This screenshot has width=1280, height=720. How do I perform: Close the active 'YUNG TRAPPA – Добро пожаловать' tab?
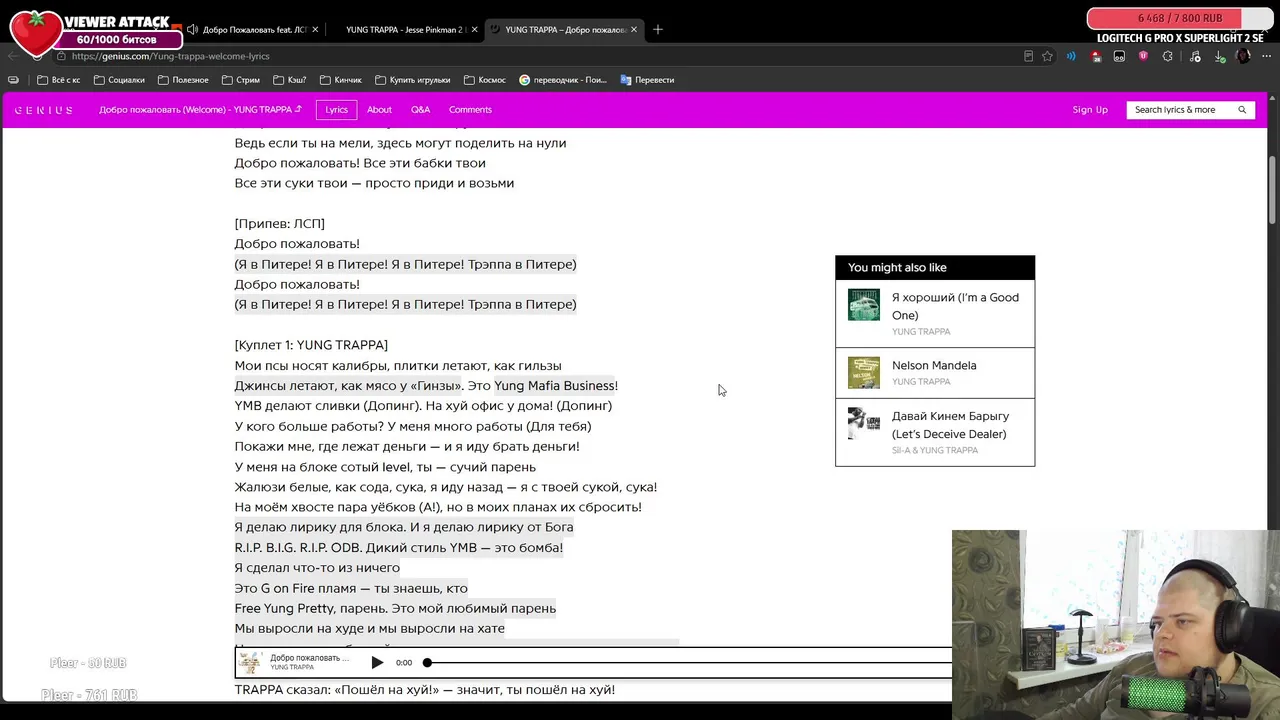(x=633, y=29)
